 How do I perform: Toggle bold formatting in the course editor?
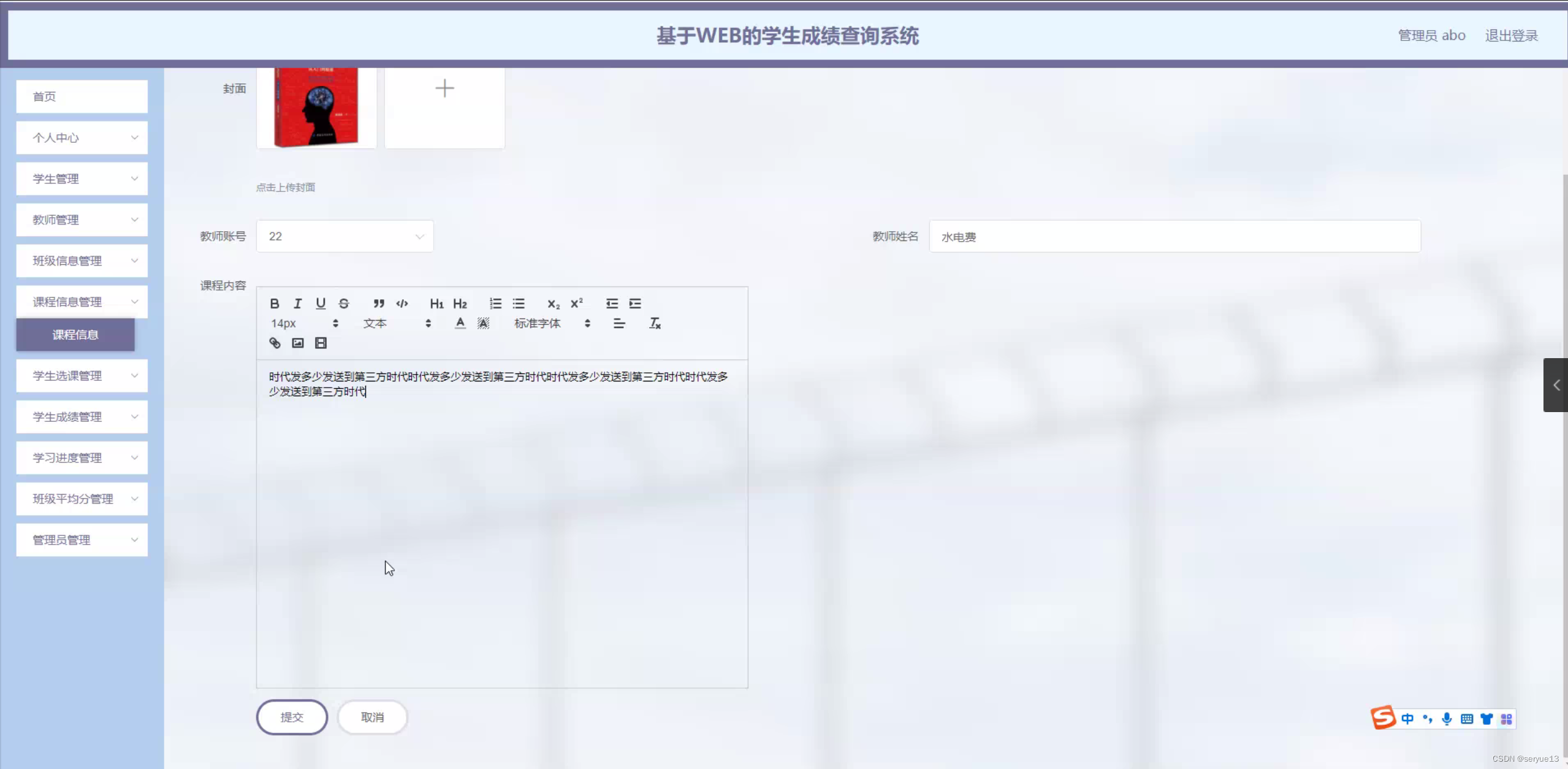(275, 303)
